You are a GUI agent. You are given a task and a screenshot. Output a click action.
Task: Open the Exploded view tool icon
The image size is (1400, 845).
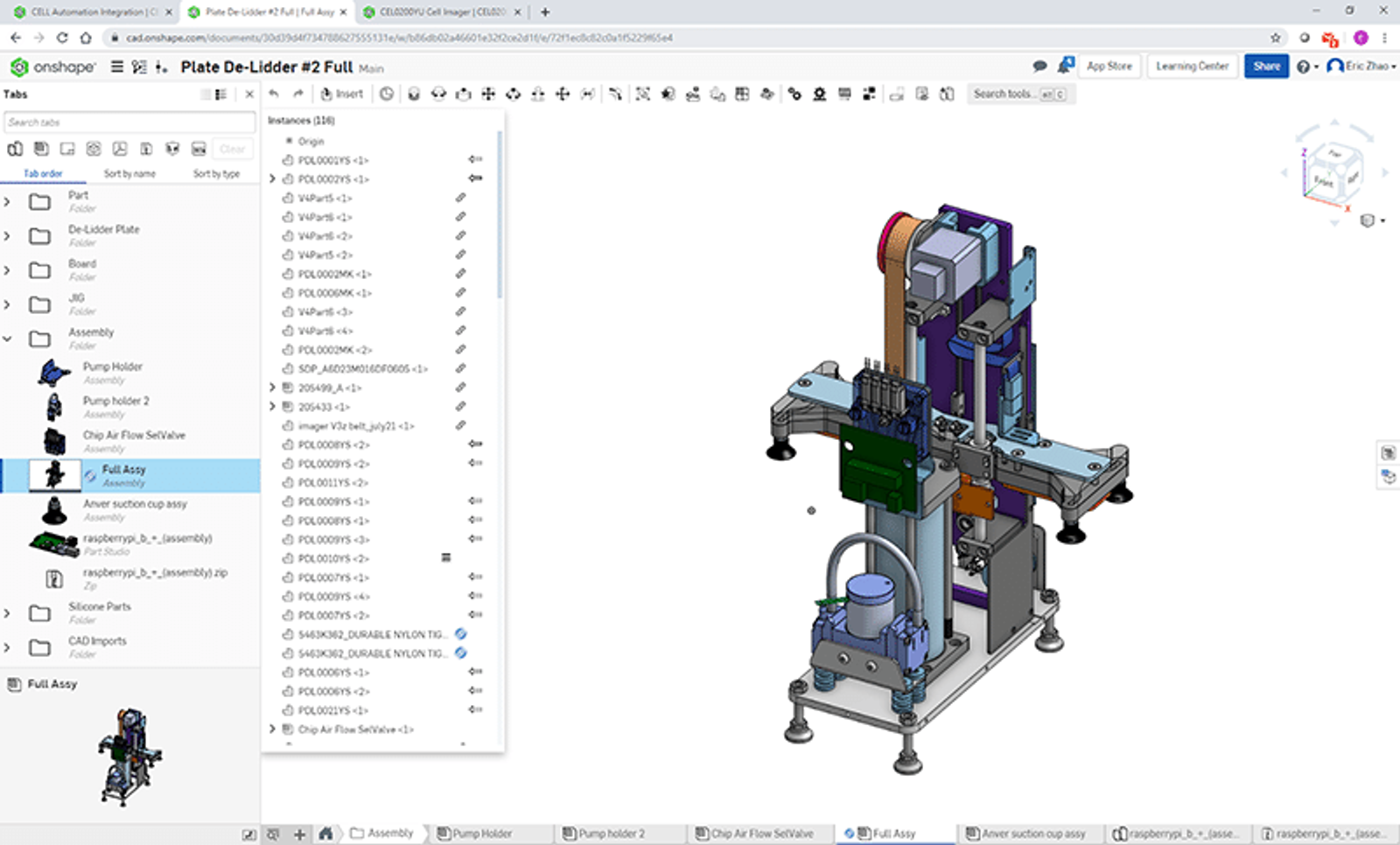coord(869,94)
